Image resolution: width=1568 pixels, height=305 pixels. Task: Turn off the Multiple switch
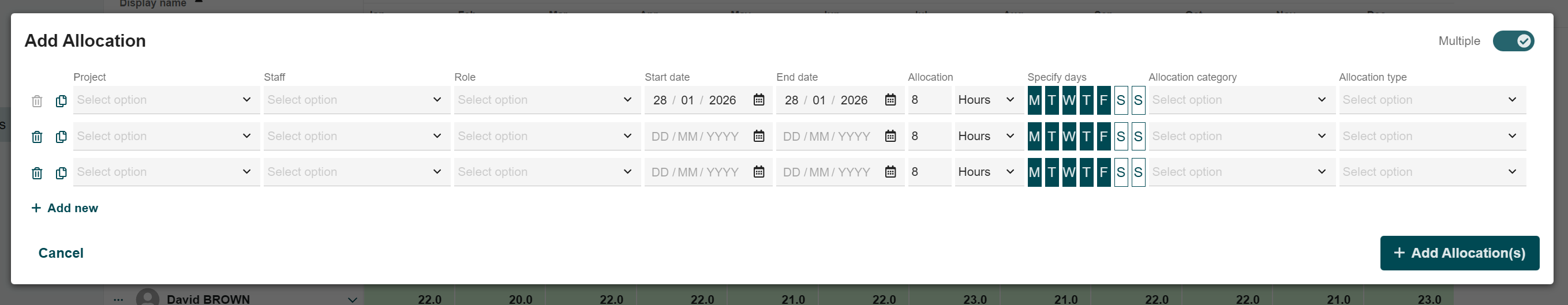point(1513,41)
